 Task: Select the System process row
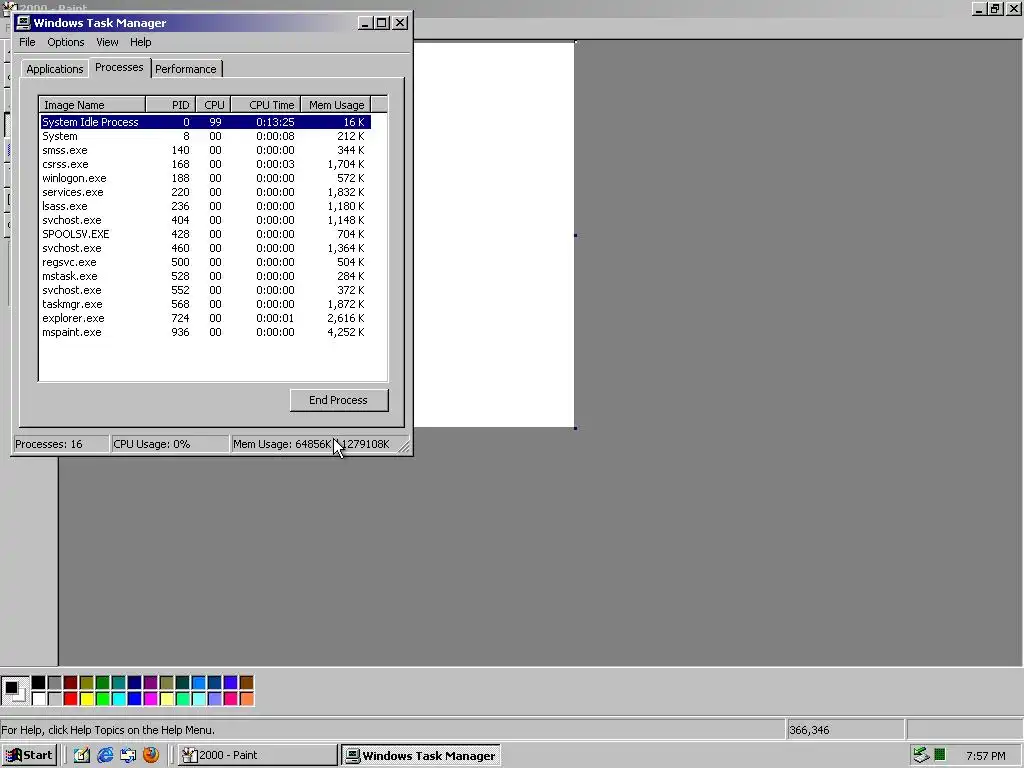(x=205, y=136)
